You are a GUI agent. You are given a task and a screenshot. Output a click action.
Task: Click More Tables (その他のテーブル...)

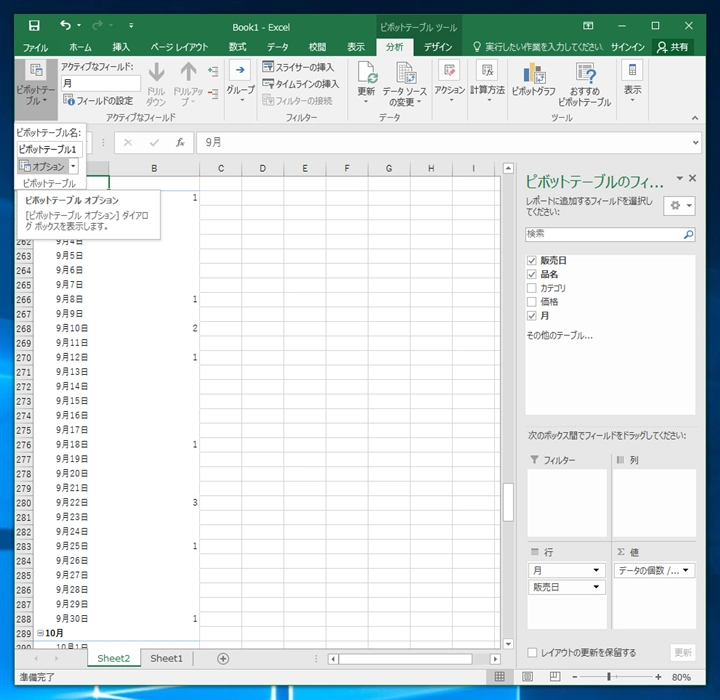pos(559,336)
